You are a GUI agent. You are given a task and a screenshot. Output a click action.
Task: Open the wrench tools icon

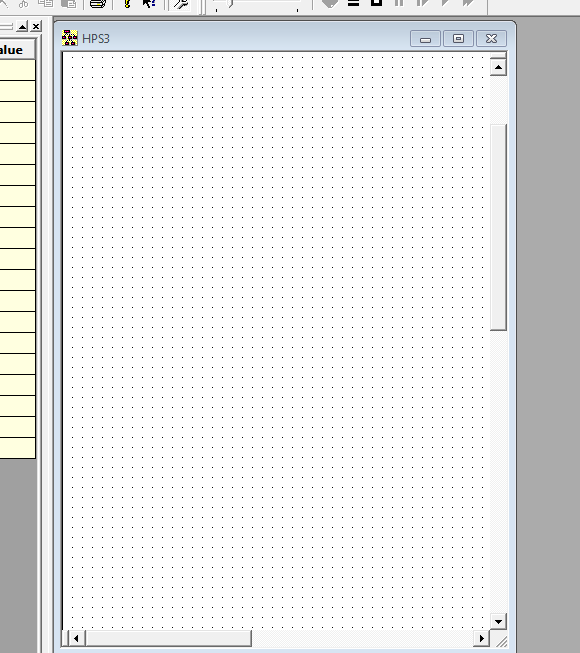[180, 4]
